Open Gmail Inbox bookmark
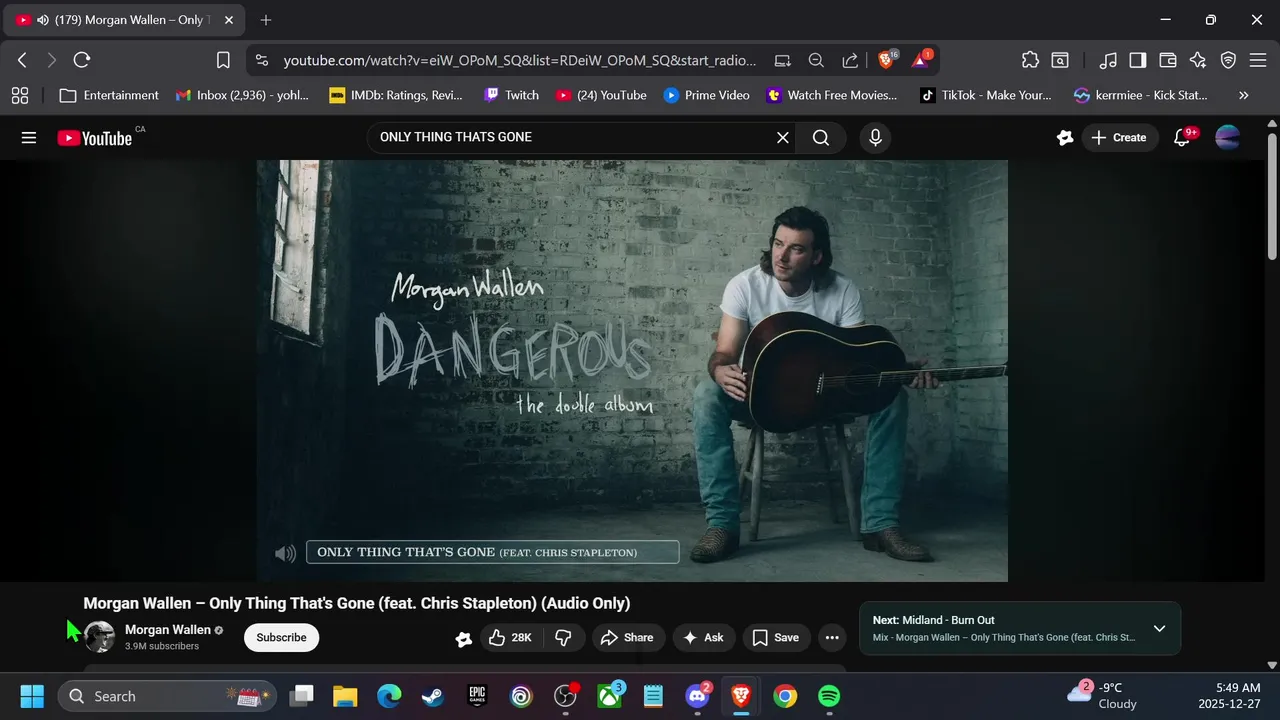Screen dimensions: 1280x720 242,95
